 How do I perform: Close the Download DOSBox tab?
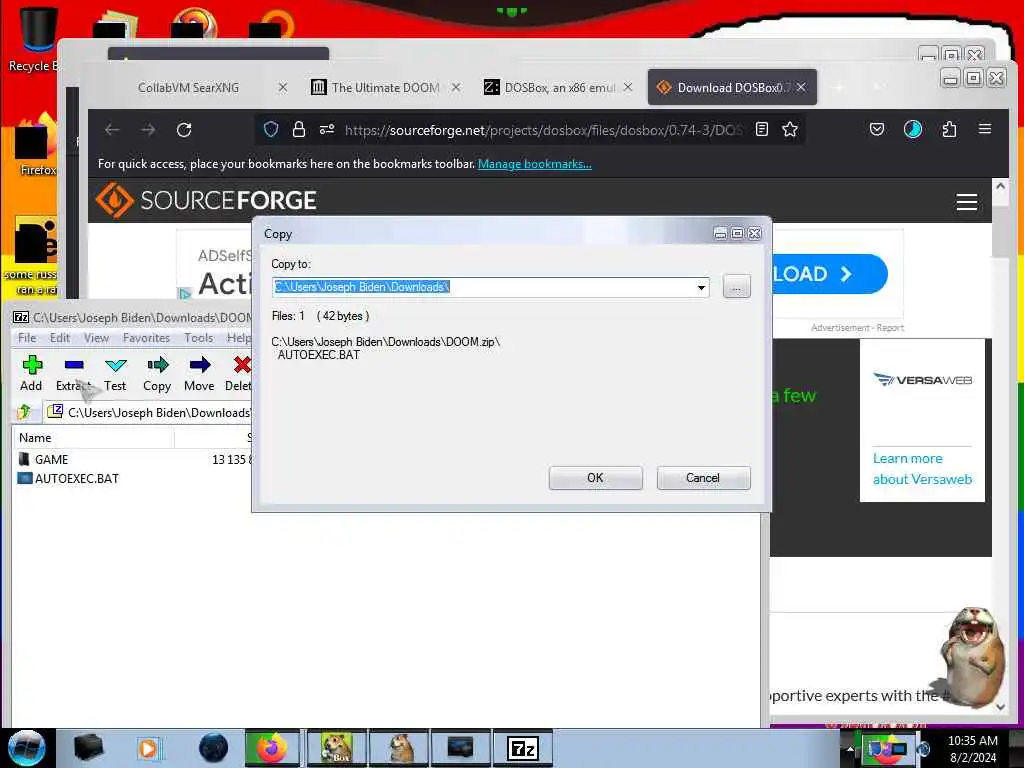coord(801,87)
